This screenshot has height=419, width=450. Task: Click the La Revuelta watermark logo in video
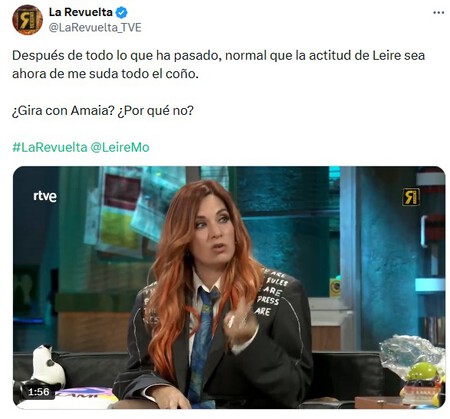click(411, 197)
